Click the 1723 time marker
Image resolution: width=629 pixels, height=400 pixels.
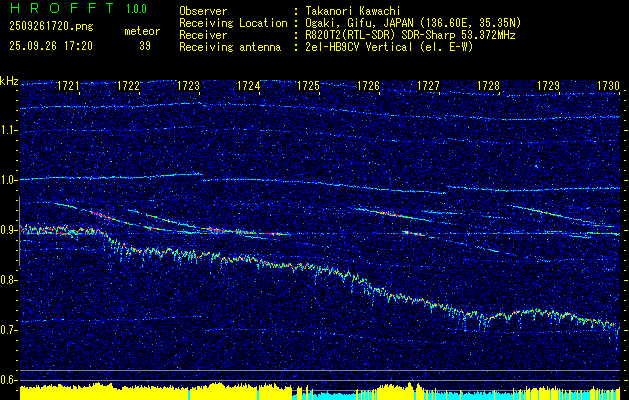pyautogui.click(x=189, y=85)
